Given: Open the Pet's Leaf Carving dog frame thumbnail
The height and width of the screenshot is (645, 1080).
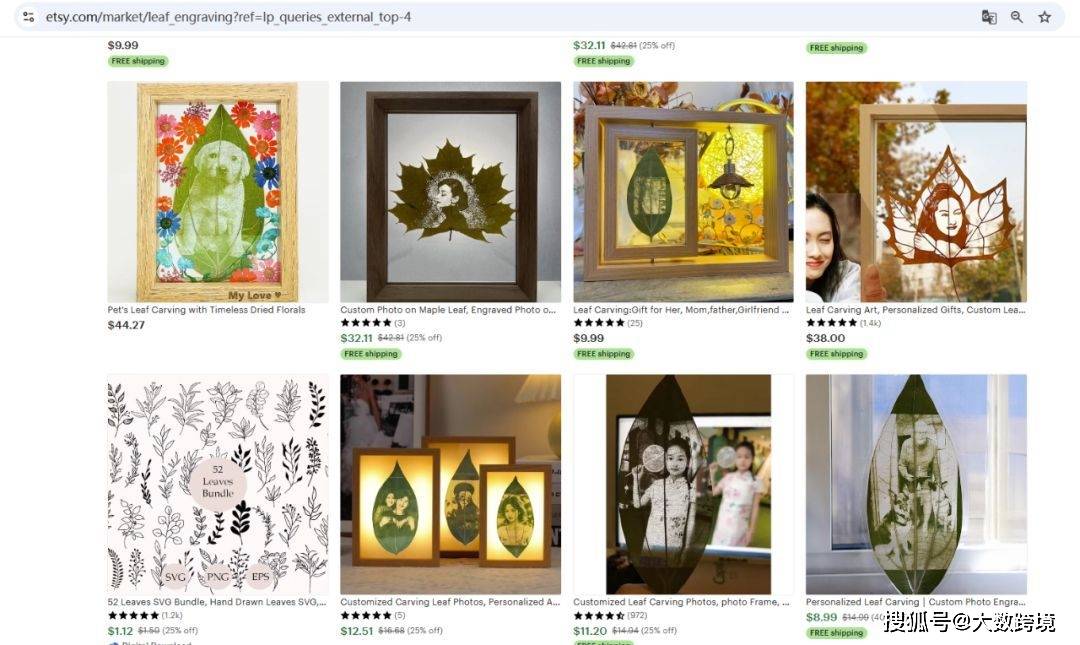Looking at the screenshot, I should [x=218, y=192].
